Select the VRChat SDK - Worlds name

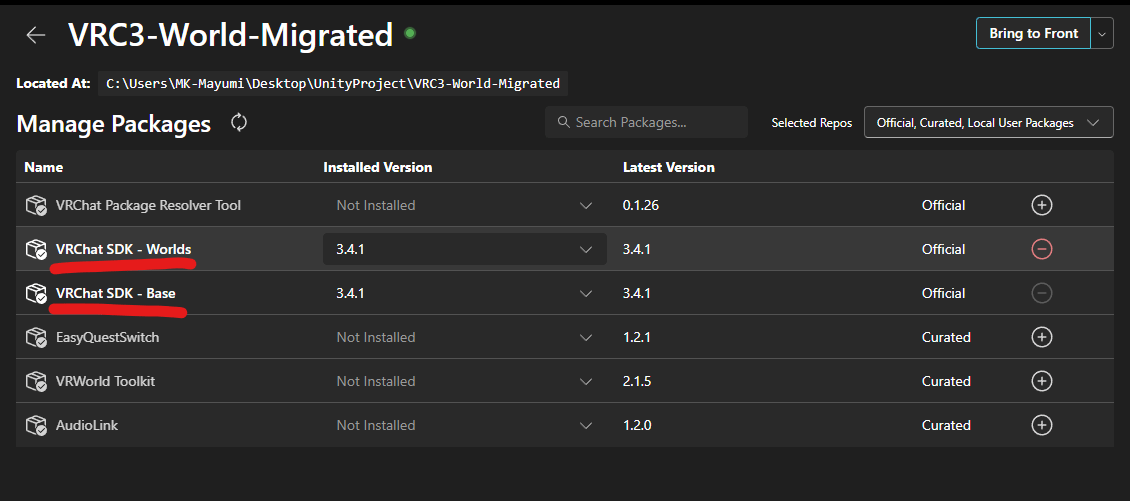point(123,249)
